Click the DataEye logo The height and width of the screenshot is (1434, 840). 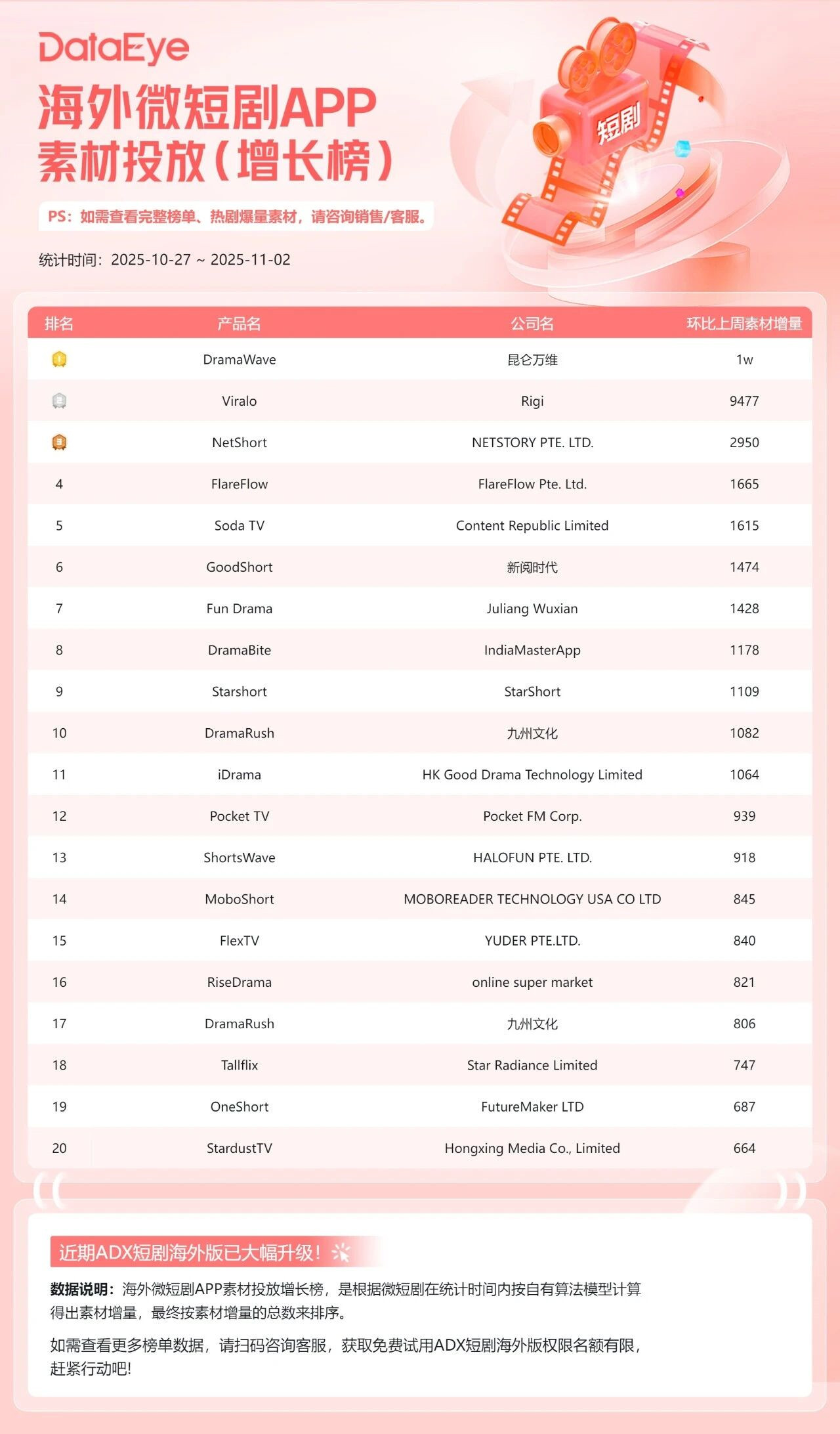coord(114,48)
